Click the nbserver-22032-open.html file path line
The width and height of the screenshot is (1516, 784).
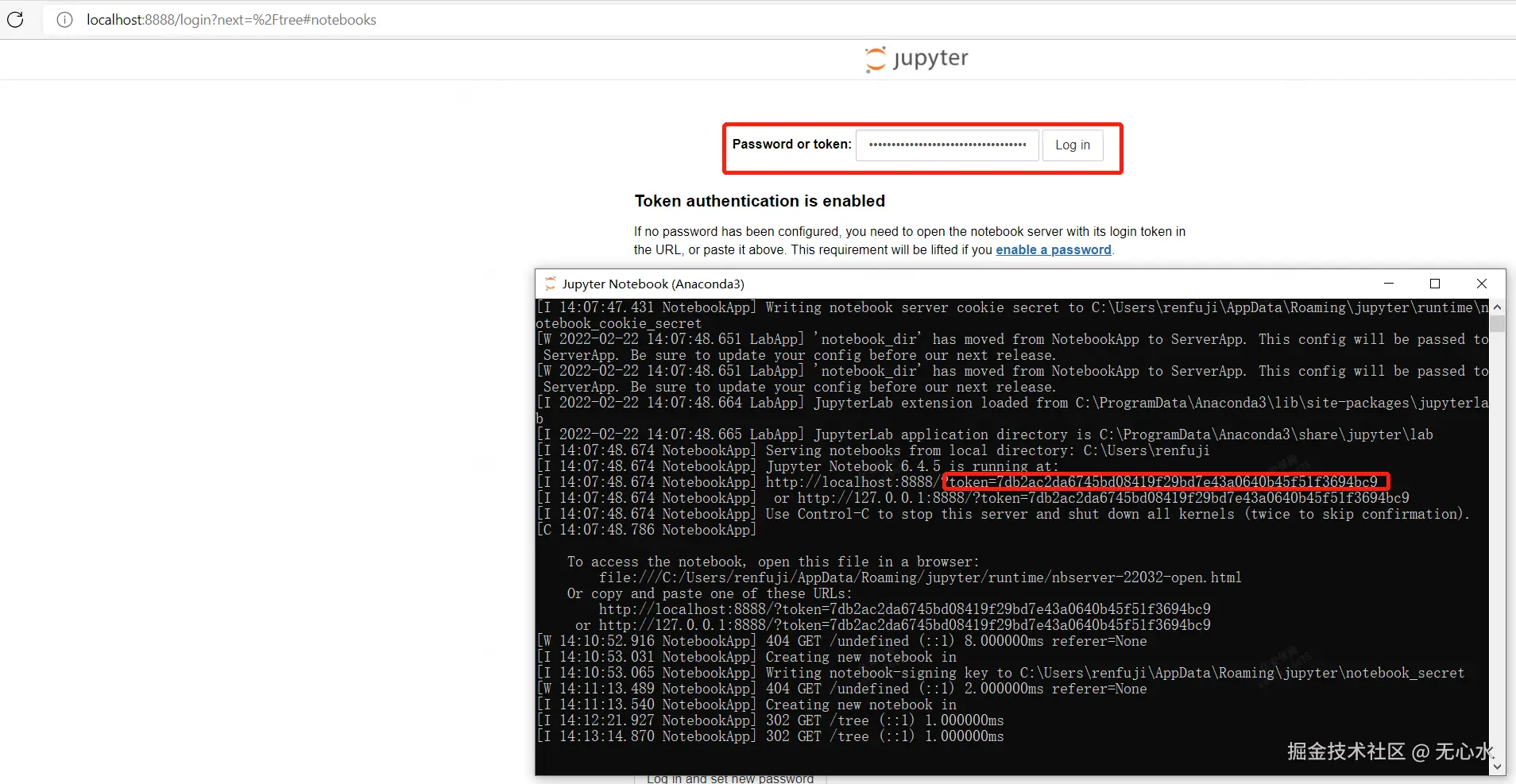tap(920, 577)
